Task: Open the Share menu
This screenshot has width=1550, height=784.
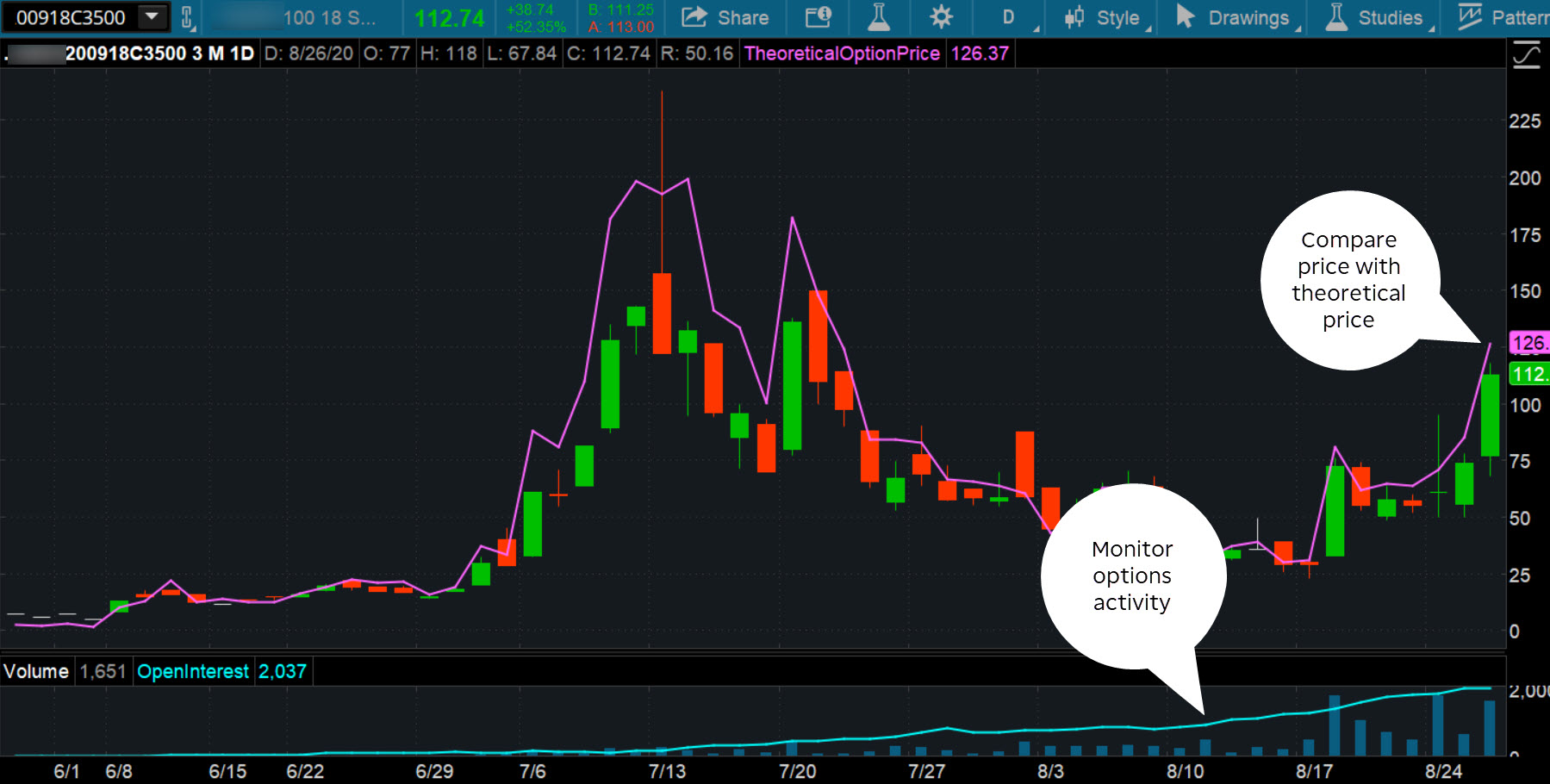Action: [x=725, y=17]
